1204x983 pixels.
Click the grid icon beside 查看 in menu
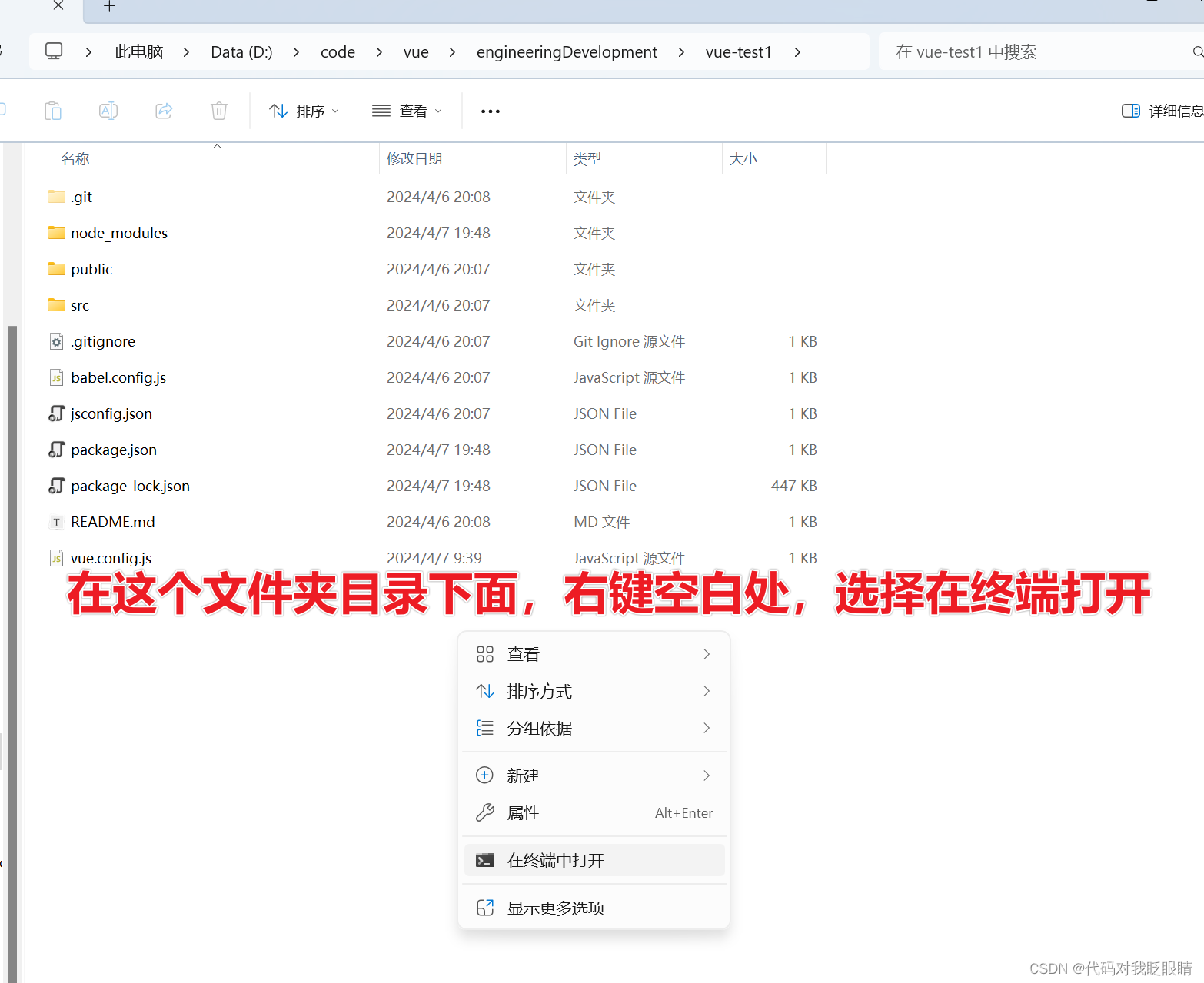(x=485, y=654)
